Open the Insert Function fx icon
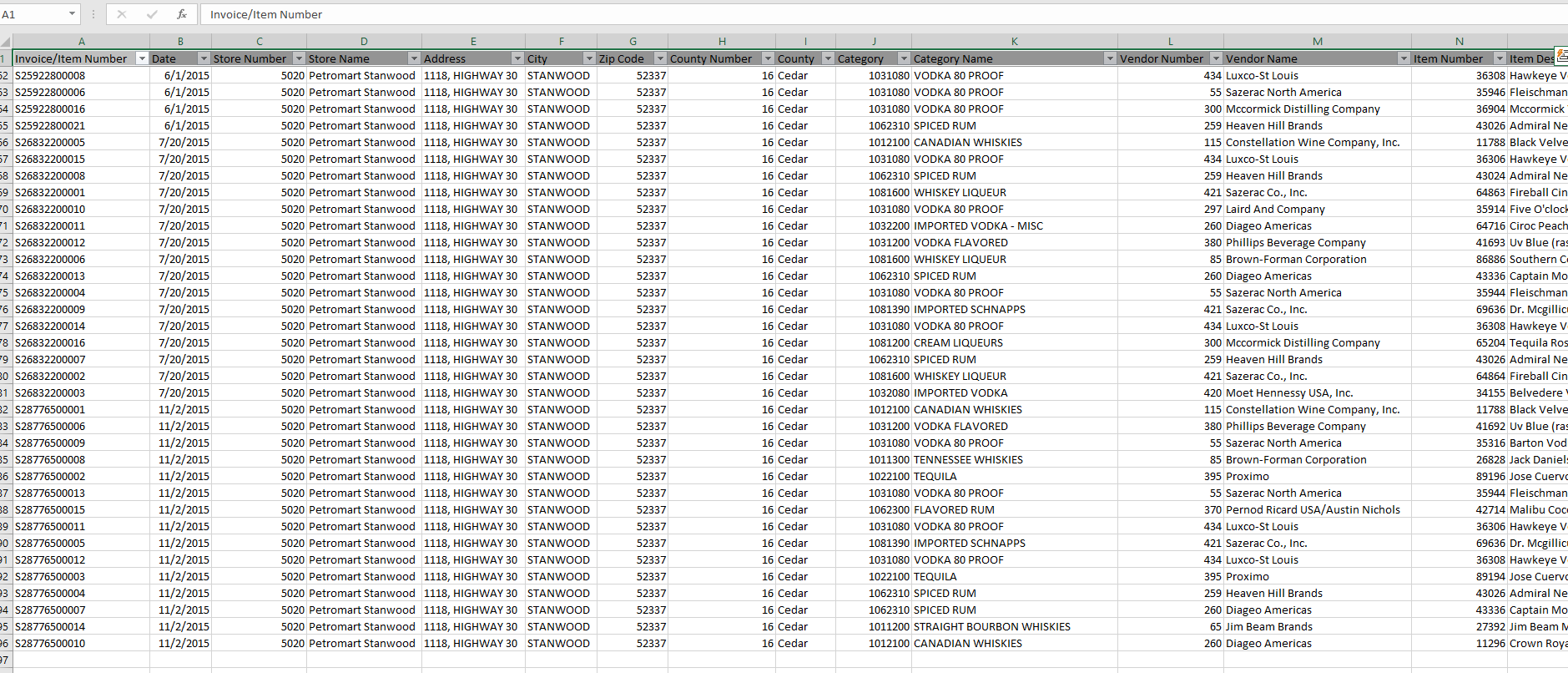The image size is (1568, 673). coord(182,14)
